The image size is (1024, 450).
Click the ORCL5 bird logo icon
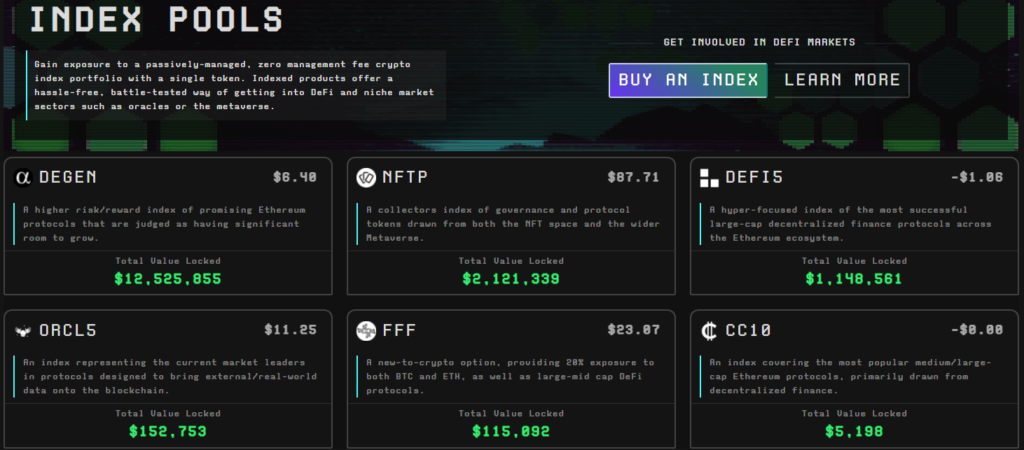(x=24, y=330)
